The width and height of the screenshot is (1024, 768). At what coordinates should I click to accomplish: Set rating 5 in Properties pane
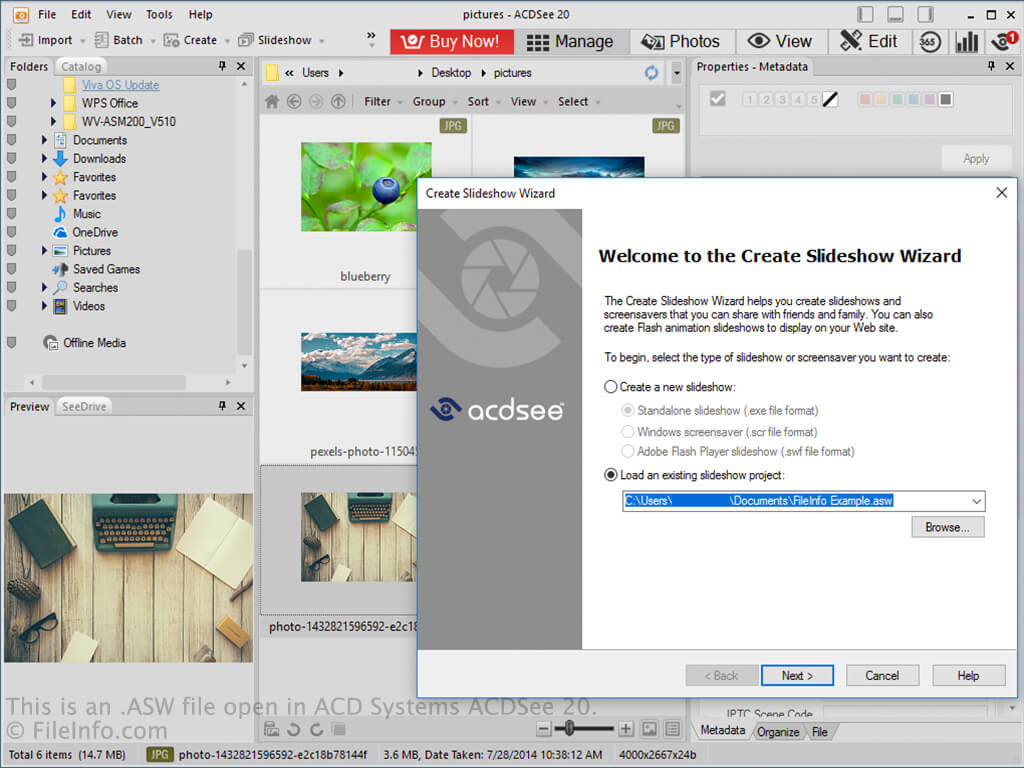click(x=814, y=99)
